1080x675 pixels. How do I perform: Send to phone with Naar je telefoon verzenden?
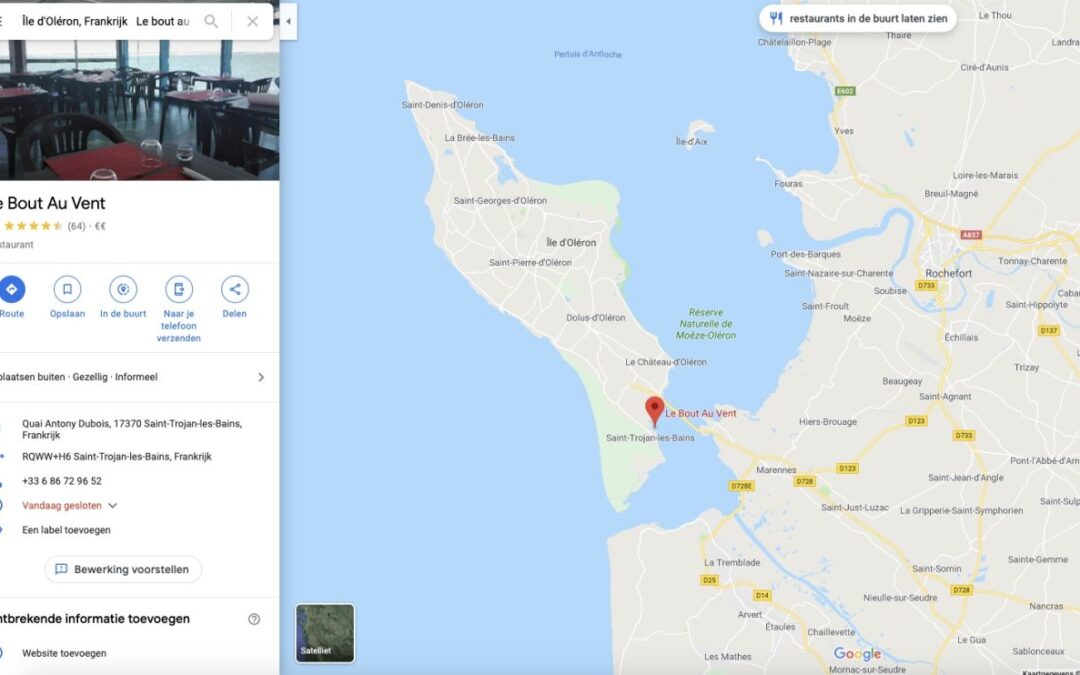pyautogui.click(x=179, y=289)
